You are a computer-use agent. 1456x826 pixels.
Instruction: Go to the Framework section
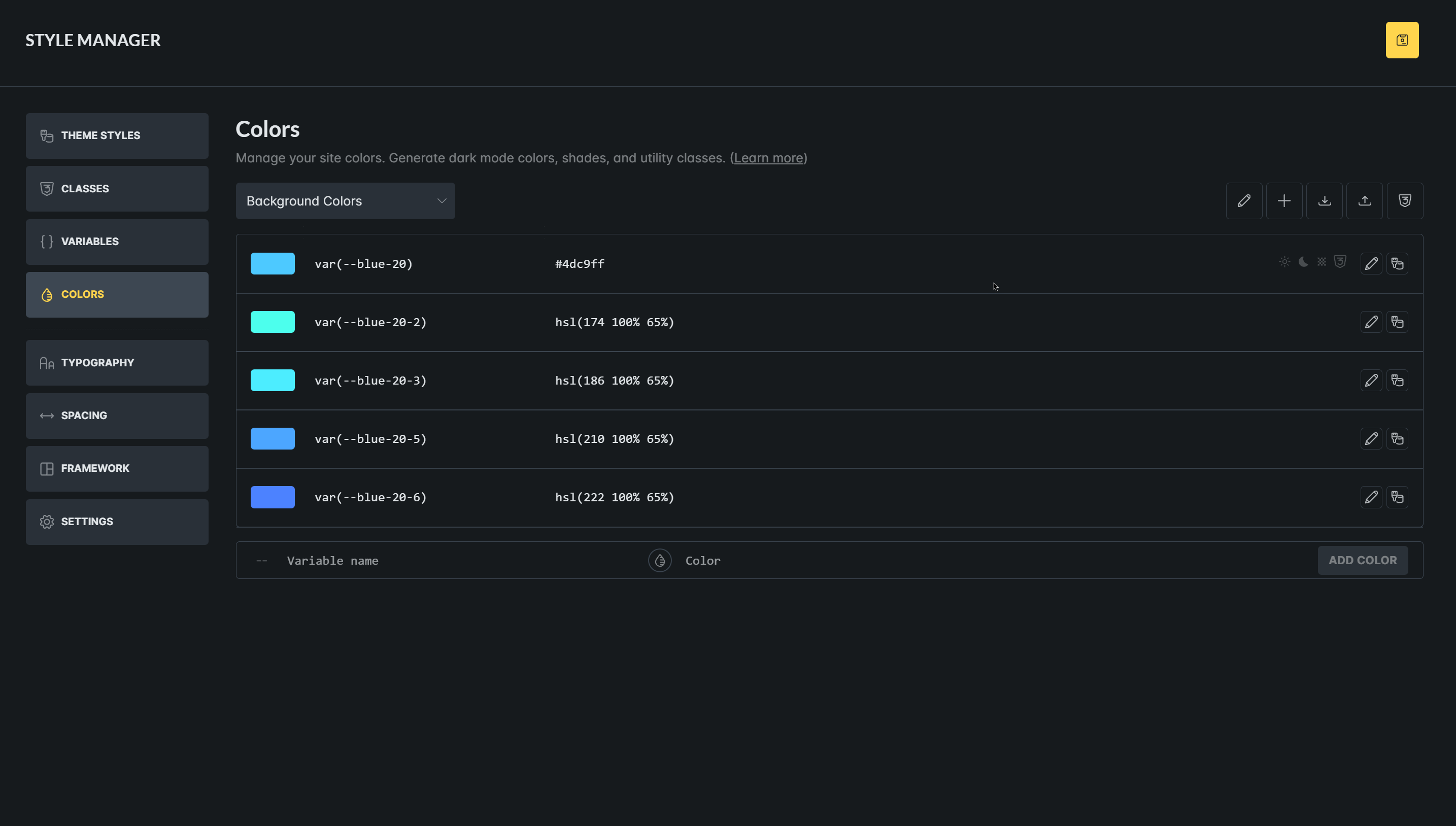point(117,469)
